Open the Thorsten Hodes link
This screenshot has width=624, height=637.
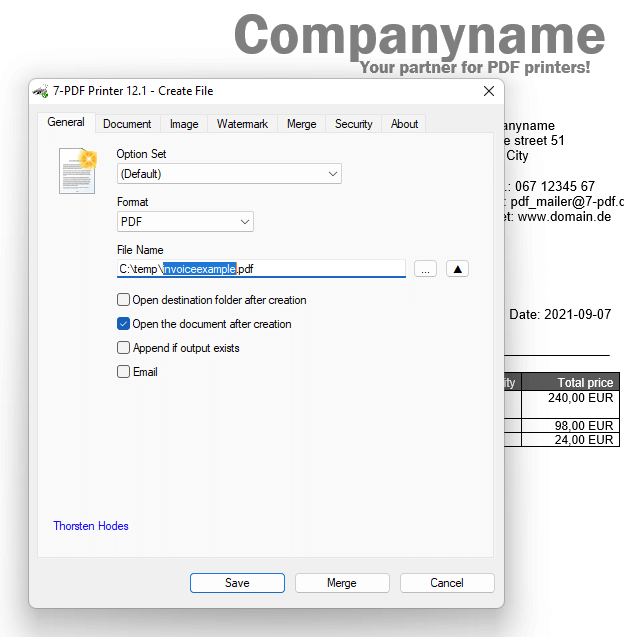pos(91,526)
